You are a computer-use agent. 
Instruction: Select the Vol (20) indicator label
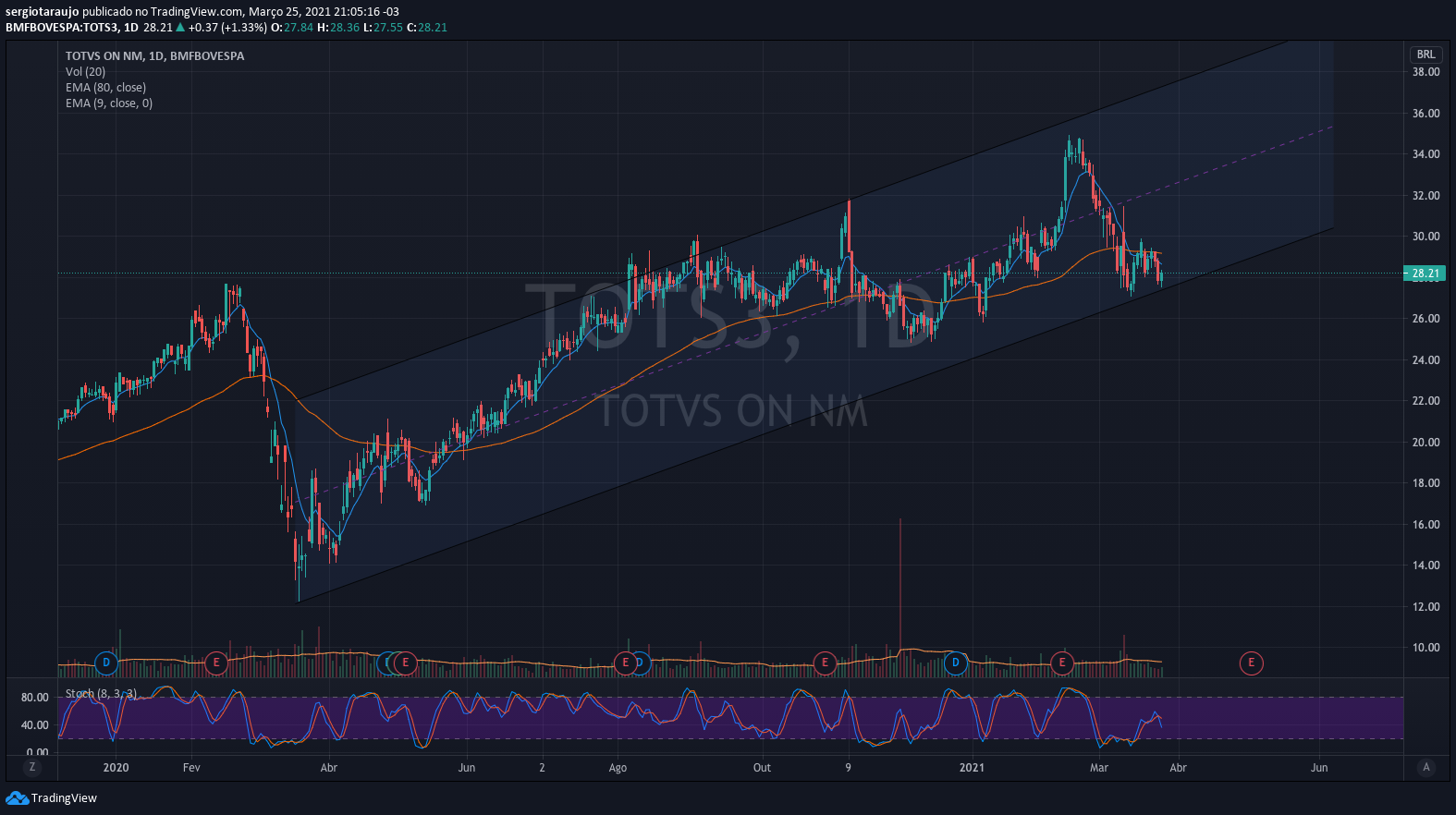(85, 71)
